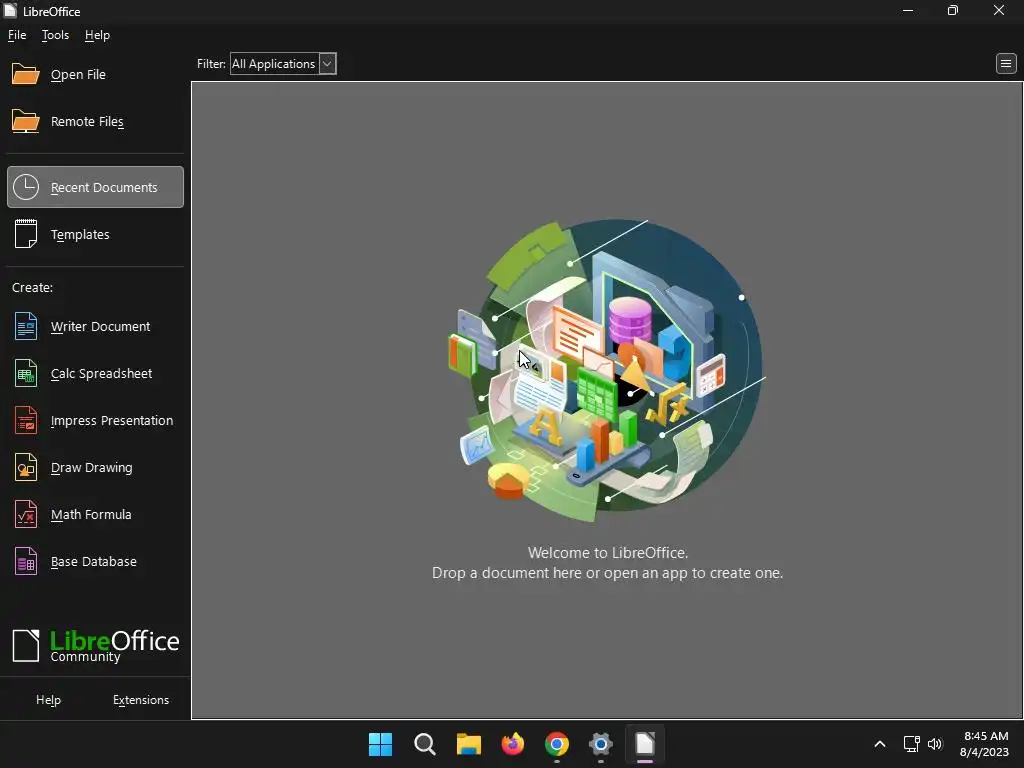Open the hamburger actions menu icon
This screenshot has width=1024, height=768.
(x=1006, y=64)
